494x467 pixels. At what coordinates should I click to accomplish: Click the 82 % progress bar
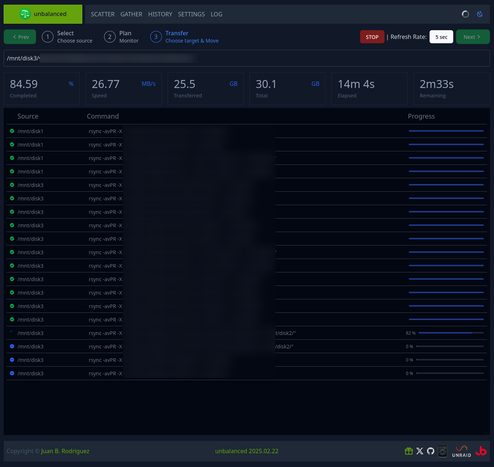coord(451,333)
